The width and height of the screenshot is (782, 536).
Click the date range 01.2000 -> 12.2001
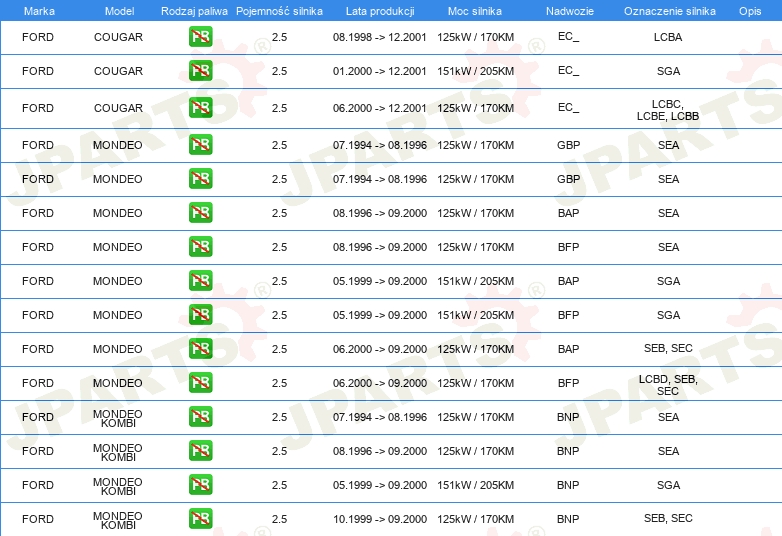[x=380, y=71]
